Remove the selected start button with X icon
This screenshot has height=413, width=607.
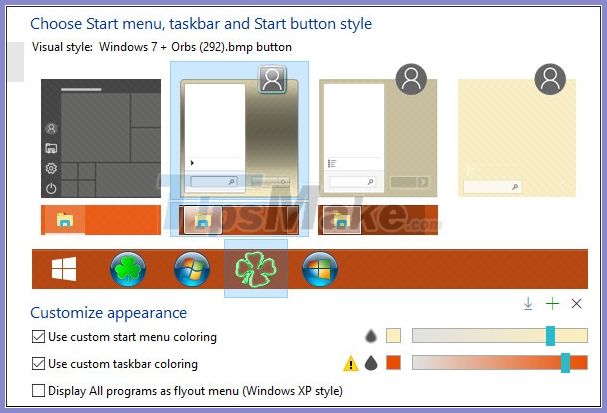[x=576, y=304]
